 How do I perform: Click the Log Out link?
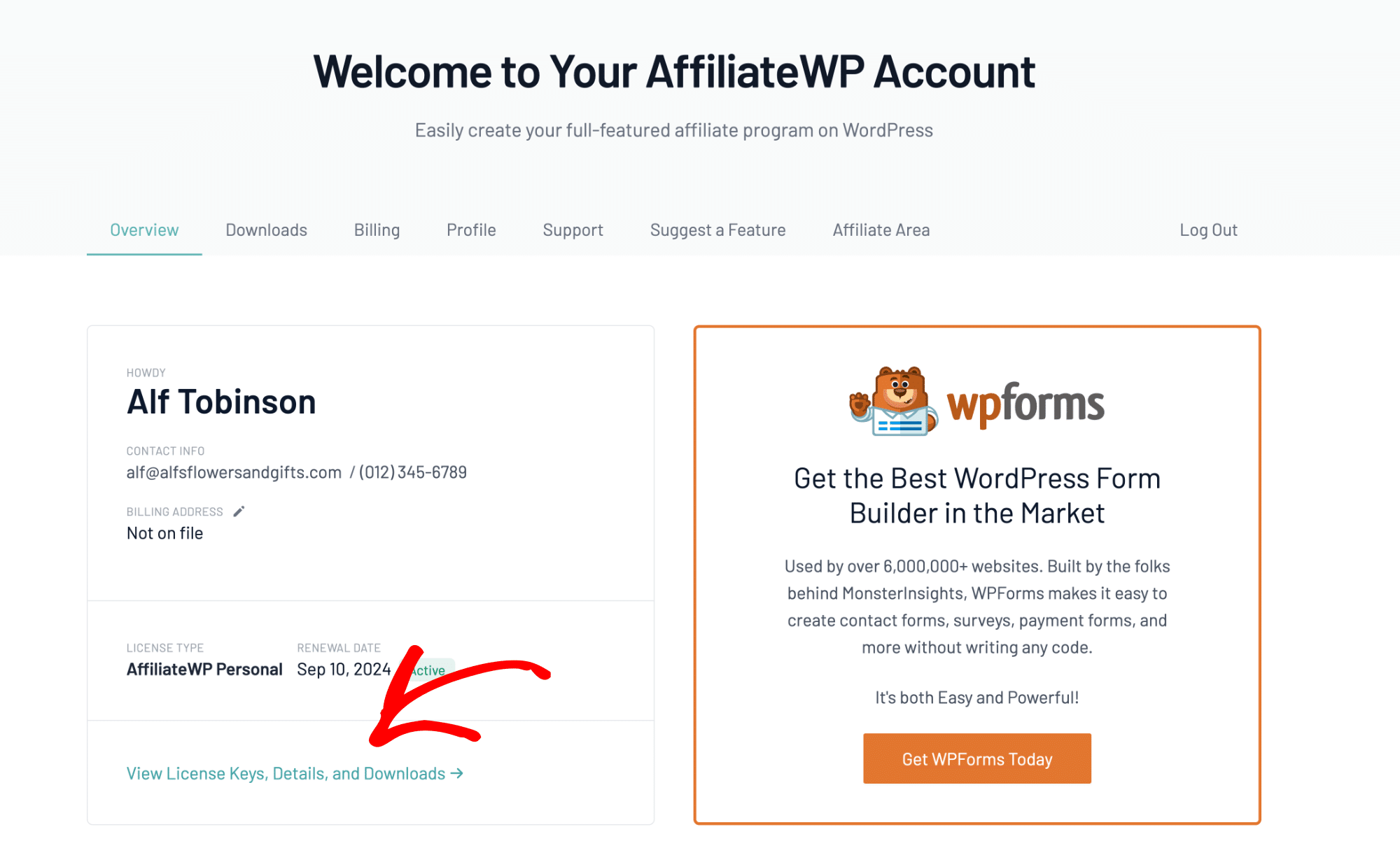[1208, 229]
